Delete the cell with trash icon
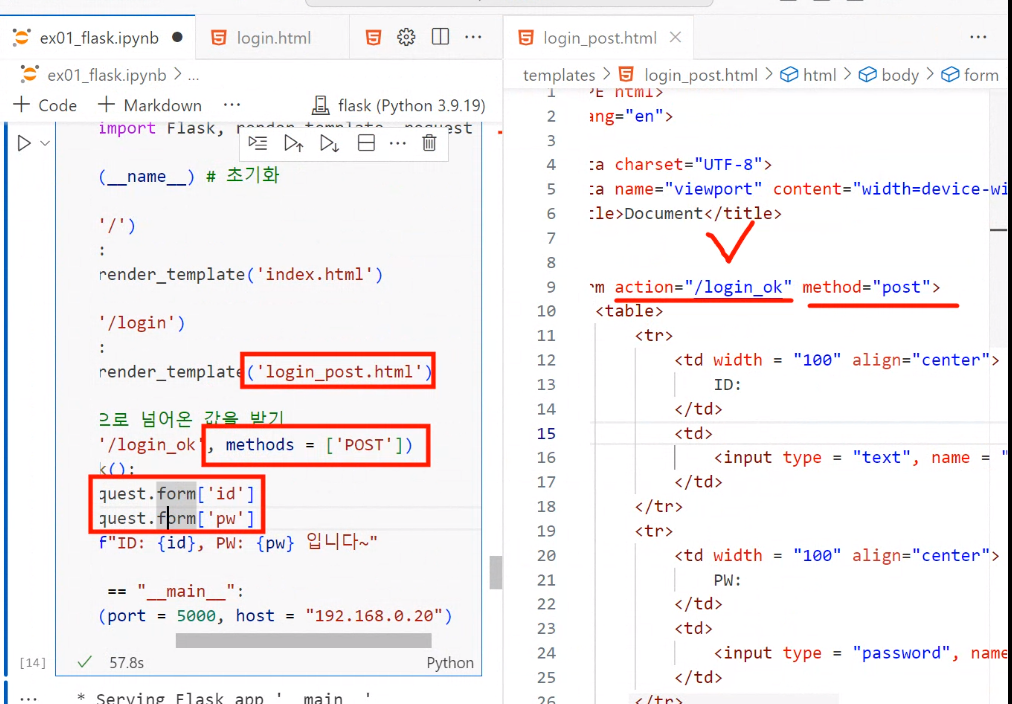The height and width of the screenshot is (704, 1012). click(x=429, y=143)
